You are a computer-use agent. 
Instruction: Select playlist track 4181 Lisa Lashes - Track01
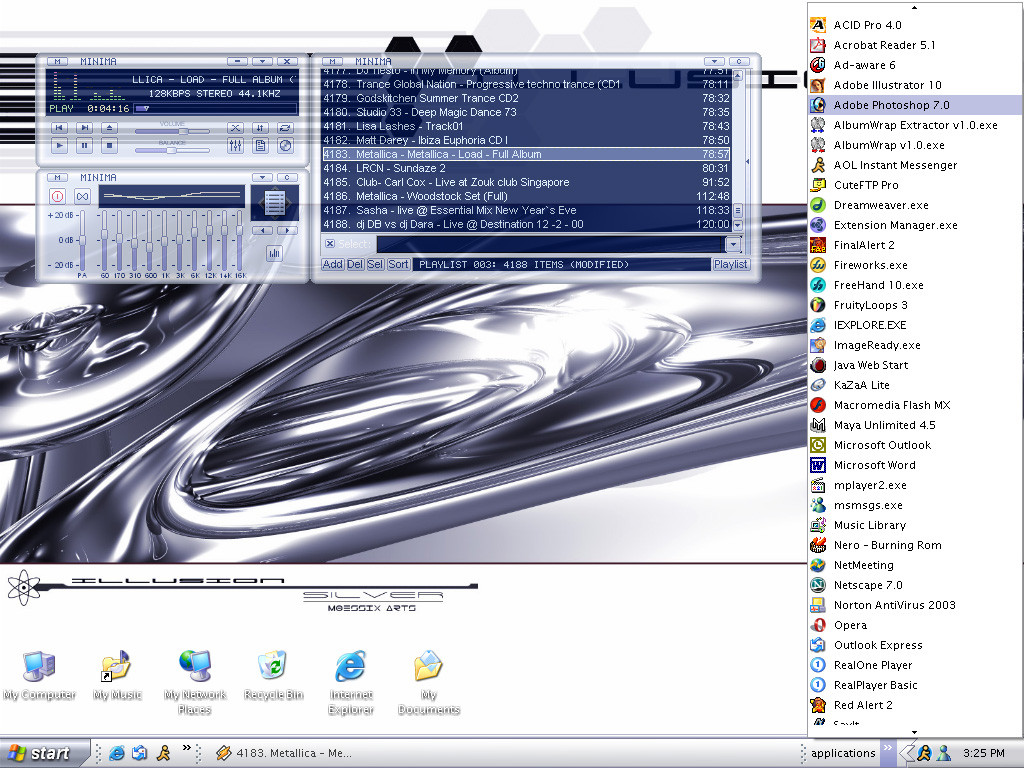(526, 126)
